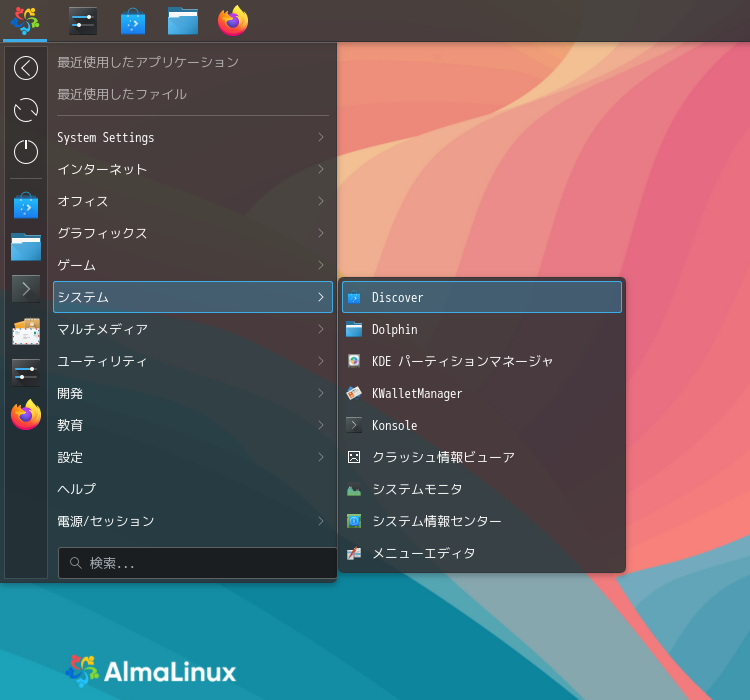Launch Firefox from the top panel
Screen dimensions: 750x700
(x=233, y=21)
